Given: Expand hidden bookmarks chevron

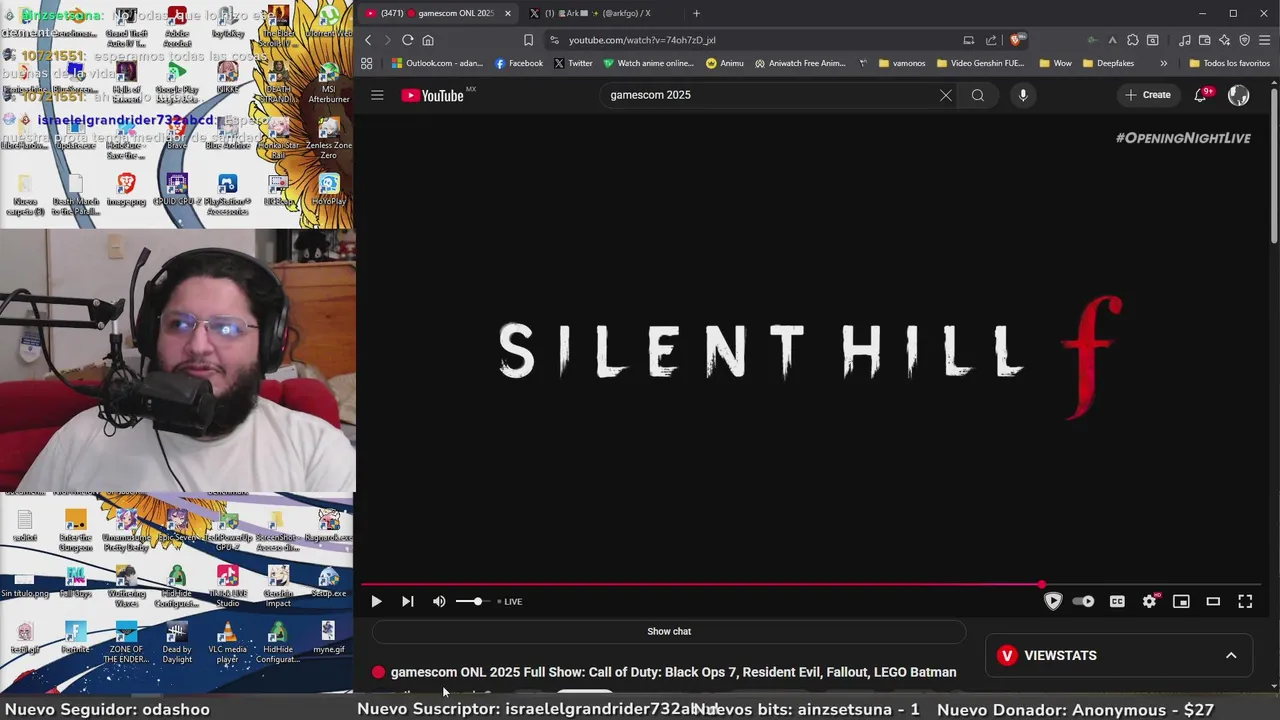Looking at the screenshot, I should [x=1163, y=63].
